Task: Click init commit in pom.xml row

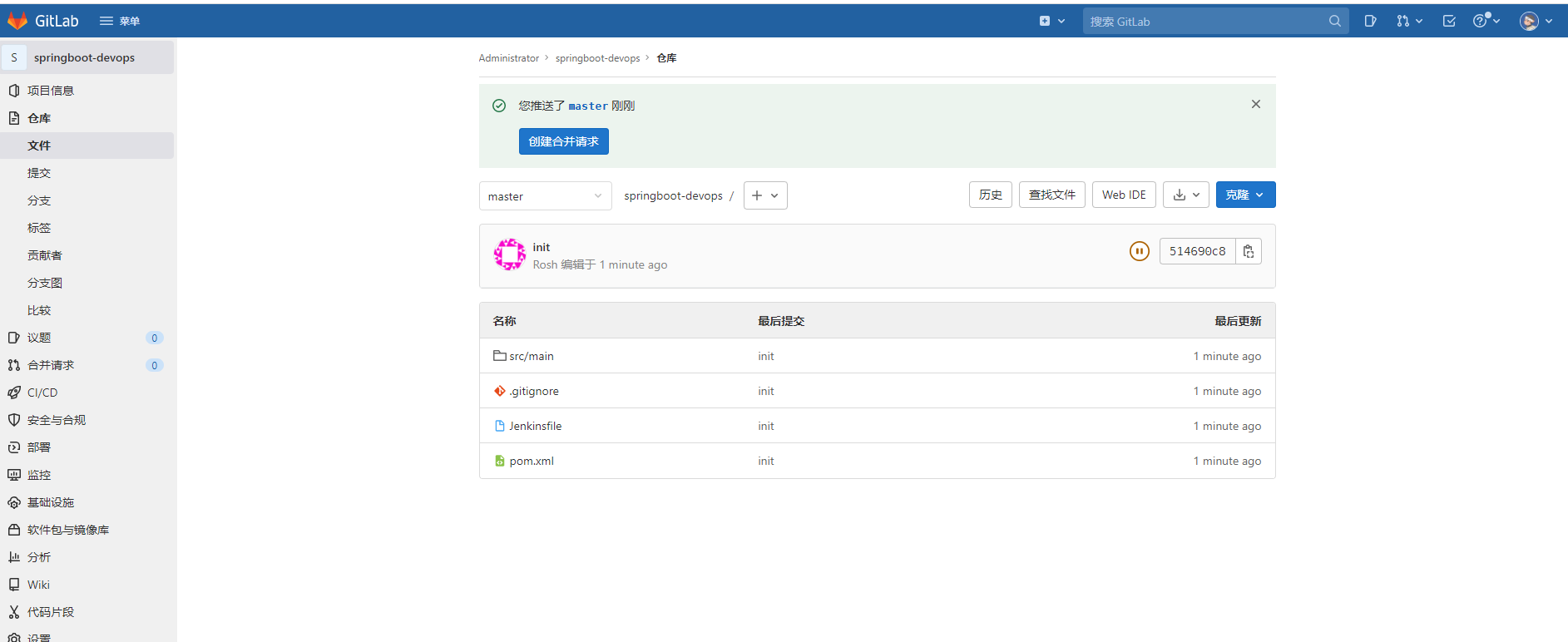Action: 765,461
